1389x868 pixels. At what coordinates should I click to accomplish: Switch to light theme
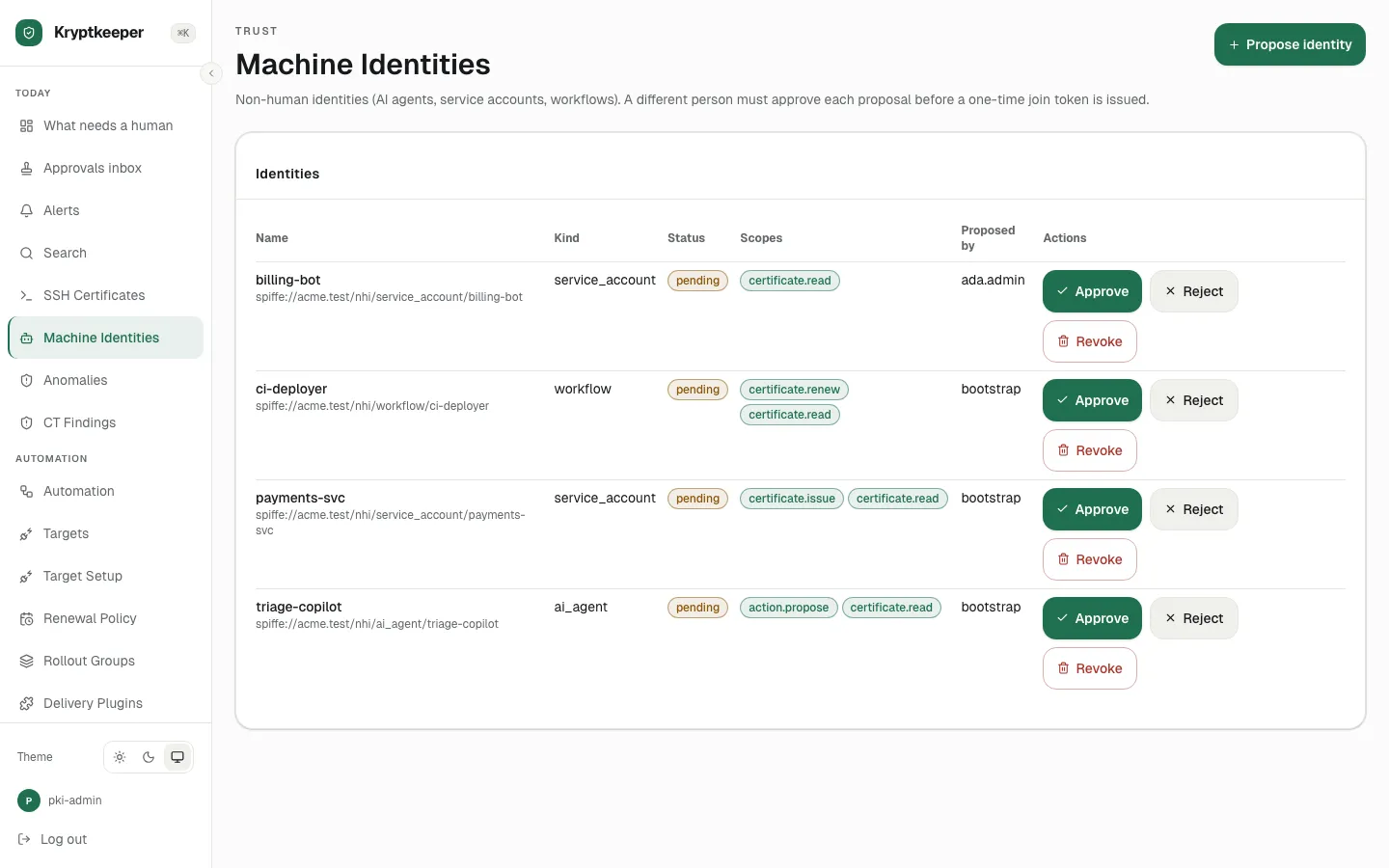pyautogui.click(x=120, y=757)
